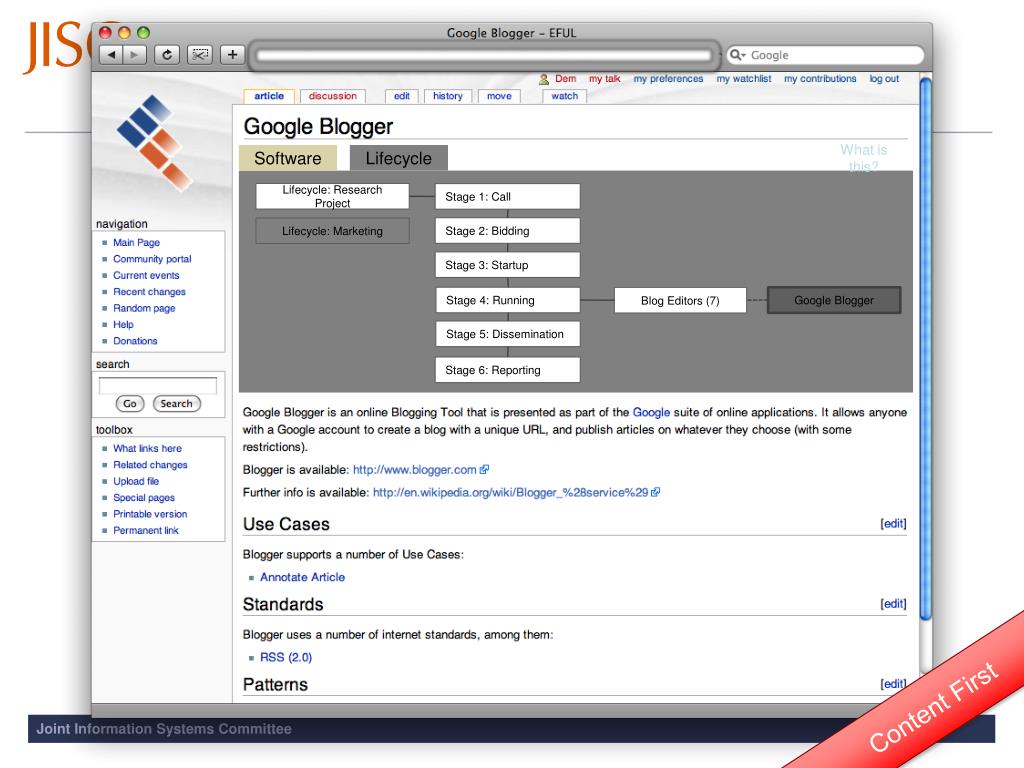1024x768 pixels.
Task: Click the user avatar icon beside Dem
Action: (x=543, y=79)
